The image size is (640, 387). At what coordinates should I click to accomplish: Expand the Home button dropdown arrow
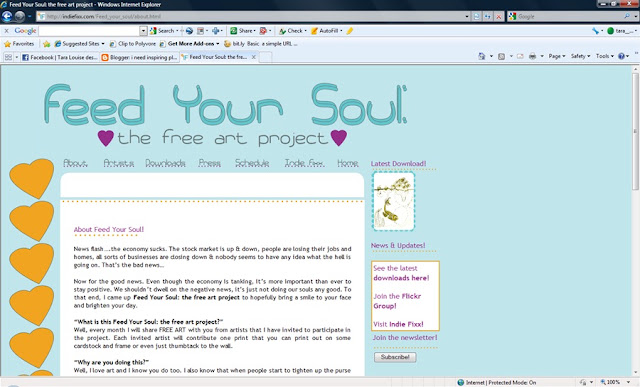[491, 56]
